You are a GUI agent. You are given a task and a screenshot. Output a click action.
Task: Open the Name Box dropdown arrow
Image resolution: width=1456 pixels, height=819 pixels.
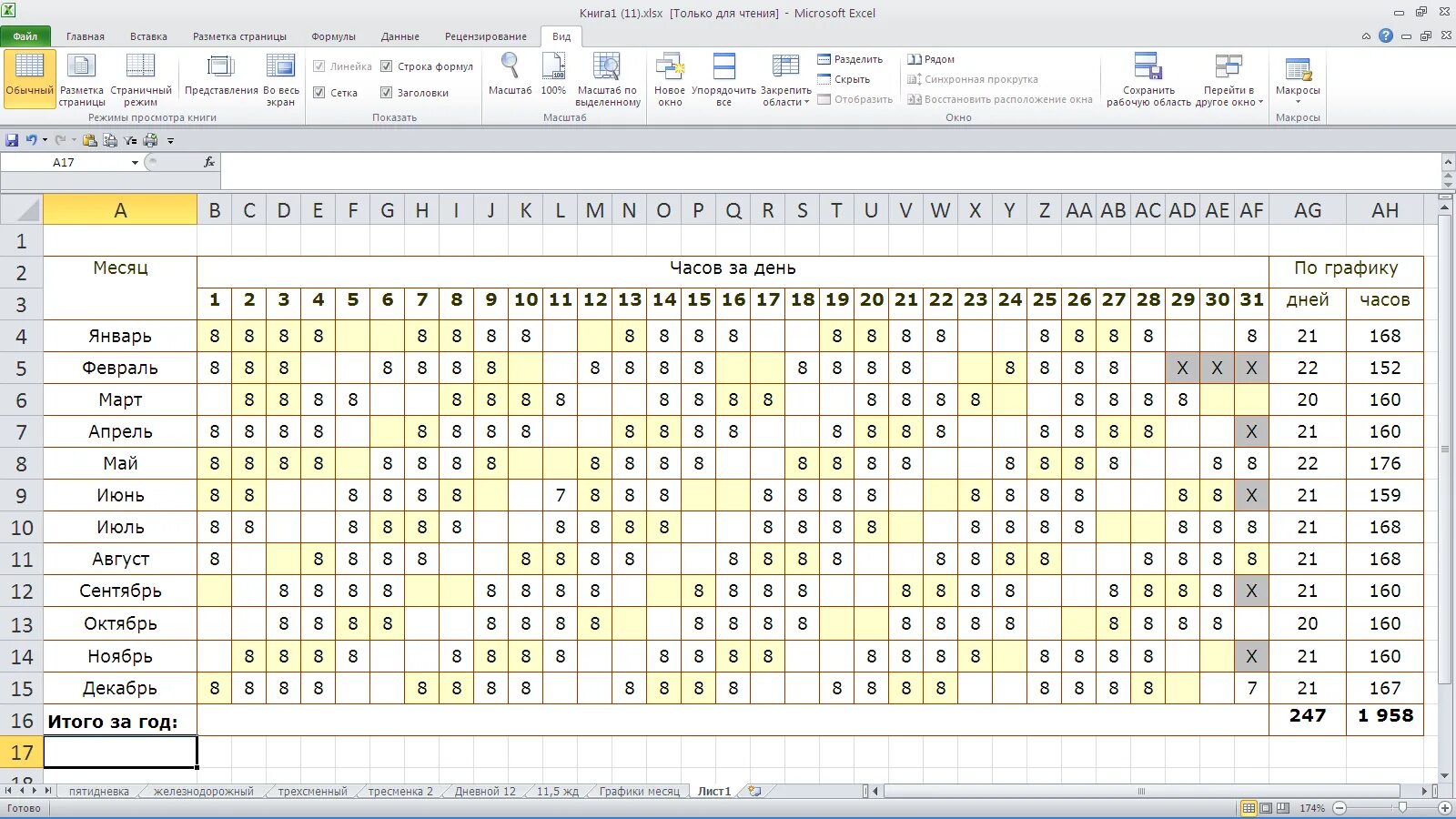(135, 163)
